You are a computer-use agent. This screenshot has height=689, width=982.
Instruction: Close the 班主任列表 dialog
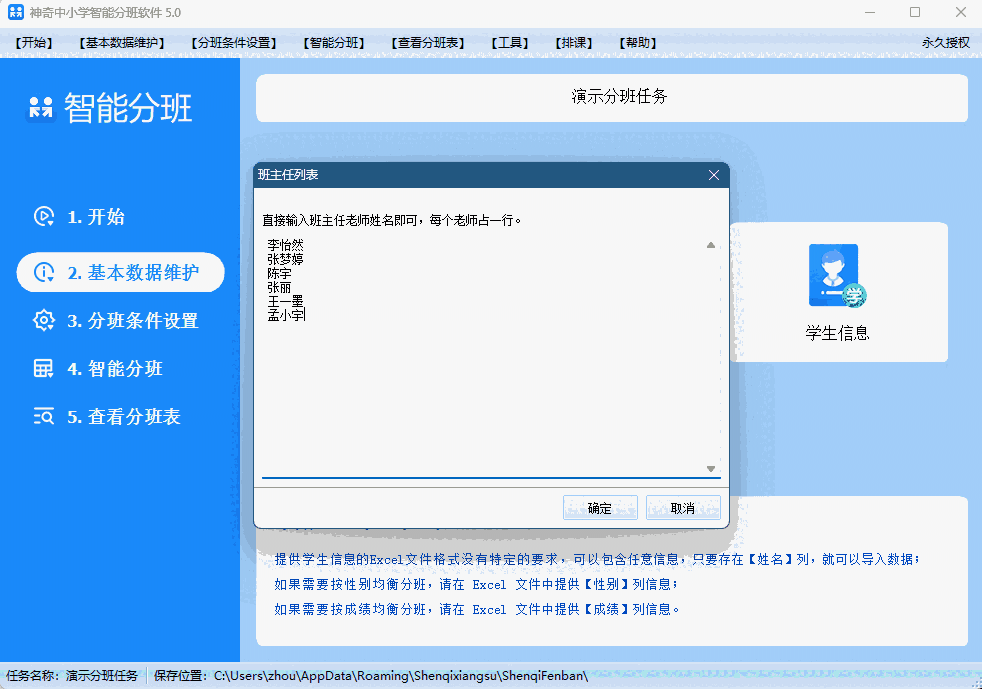(x=713, y=174)
